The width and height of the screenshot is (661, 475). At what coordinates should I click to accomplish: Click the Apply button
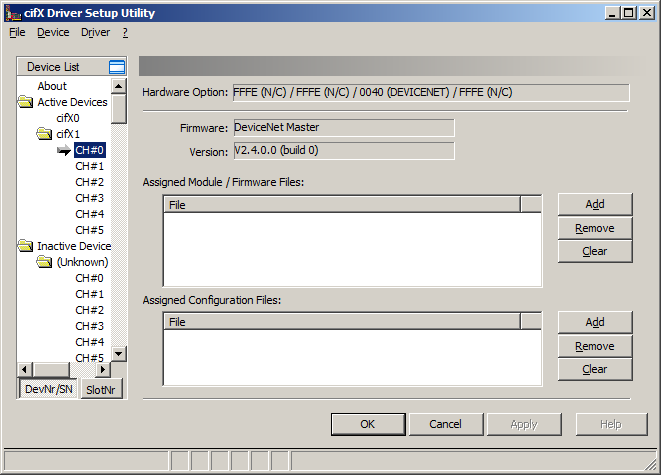coord(524,424)
